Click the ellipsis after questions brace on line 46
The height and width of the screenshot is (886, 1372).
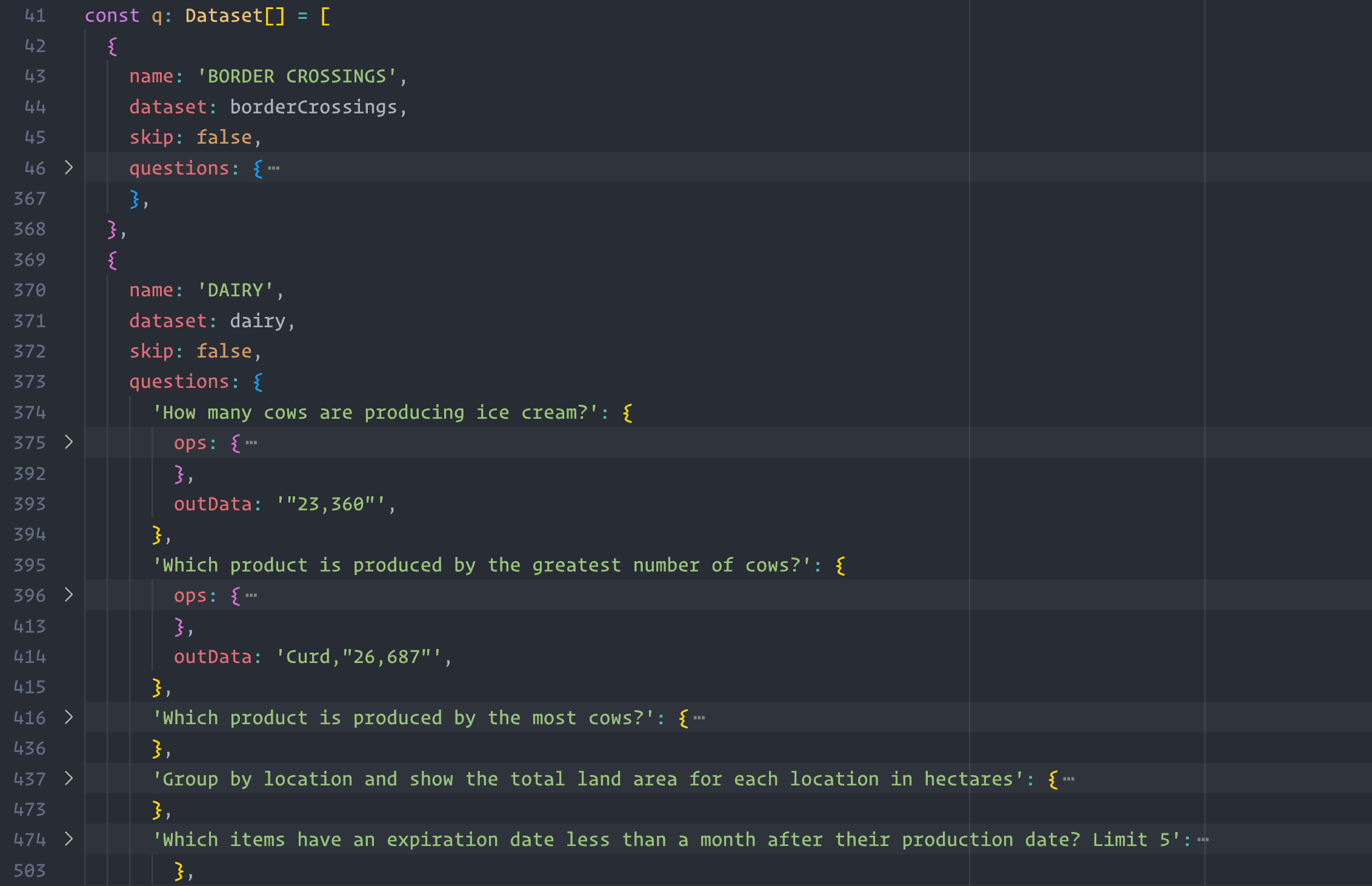click(274, 168)
